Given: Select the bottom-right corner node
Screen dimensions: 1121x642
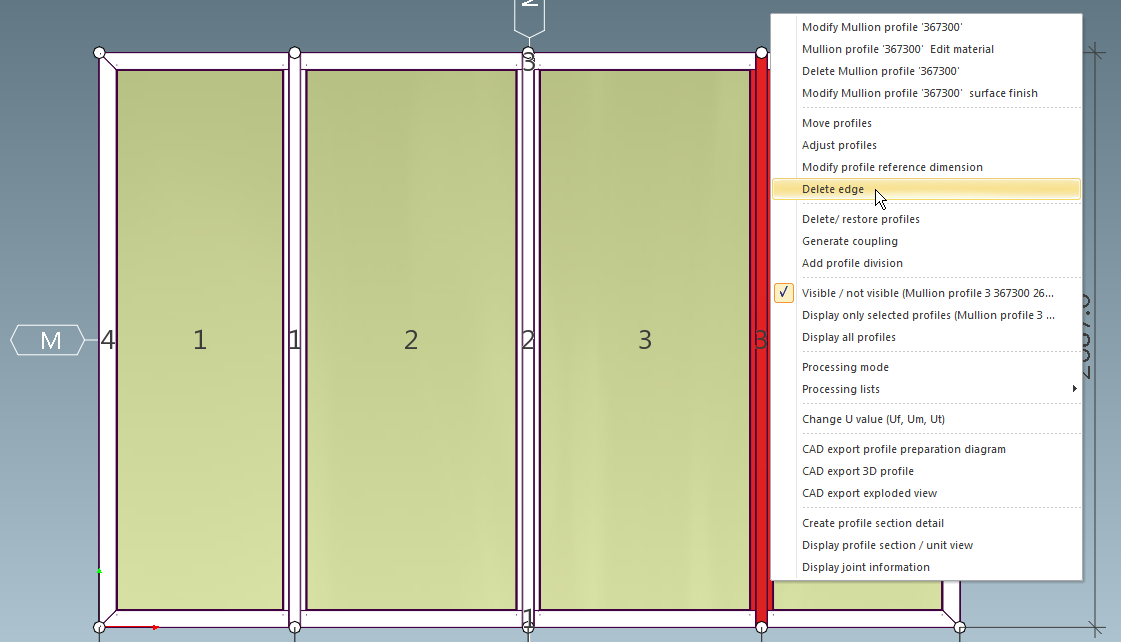Looking at the screenshot, I should pyautogui.click(x=959, y=627).
